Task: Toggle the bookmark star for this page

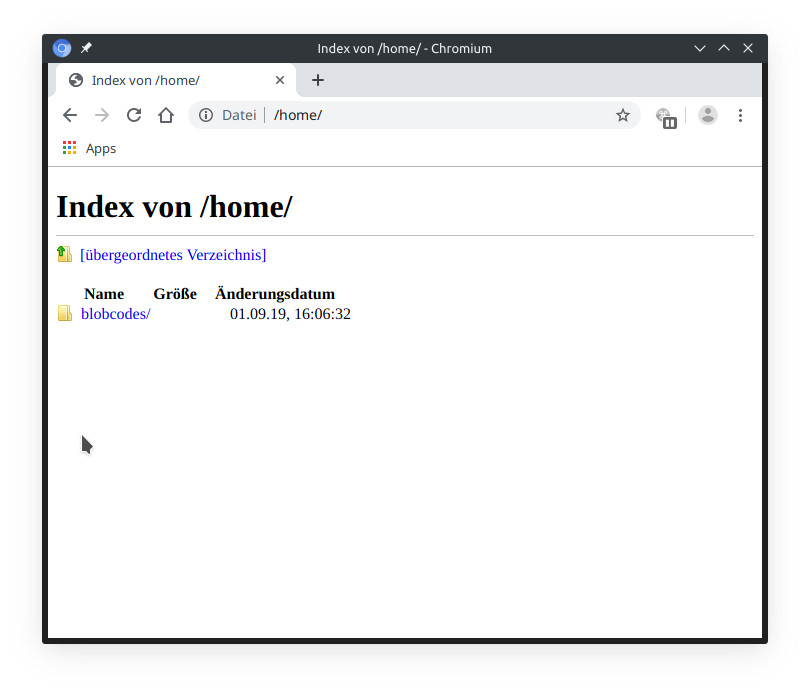Action: point(623,115)
